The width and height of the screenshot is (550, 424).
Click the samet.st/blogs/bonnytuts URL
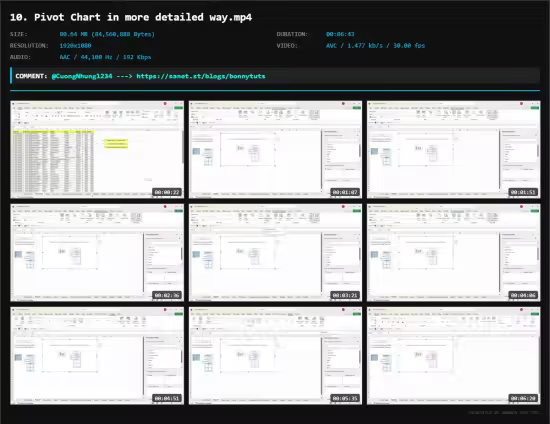click(x=201, y=76)
